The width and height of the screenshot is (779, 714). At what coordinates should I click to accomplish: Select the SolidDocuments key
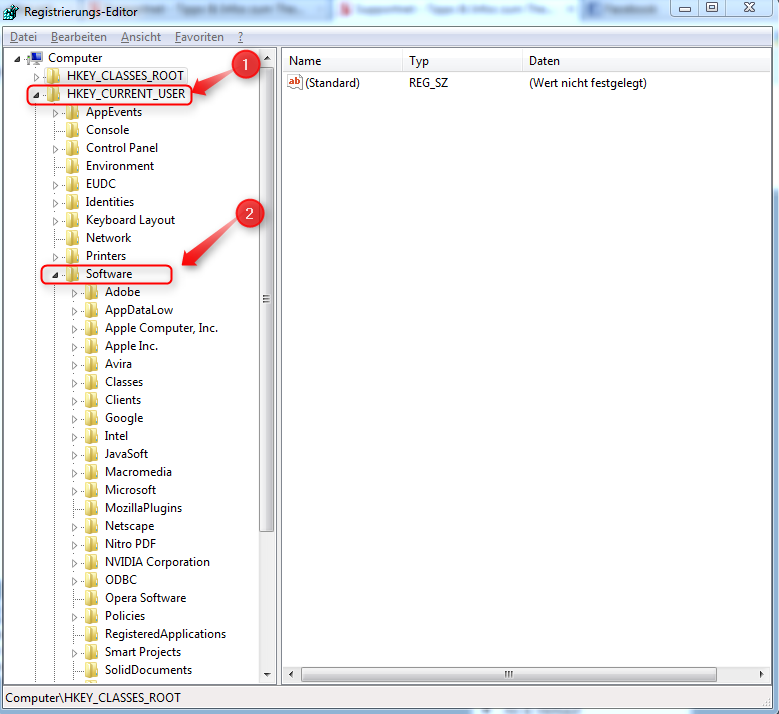point(148,670)
